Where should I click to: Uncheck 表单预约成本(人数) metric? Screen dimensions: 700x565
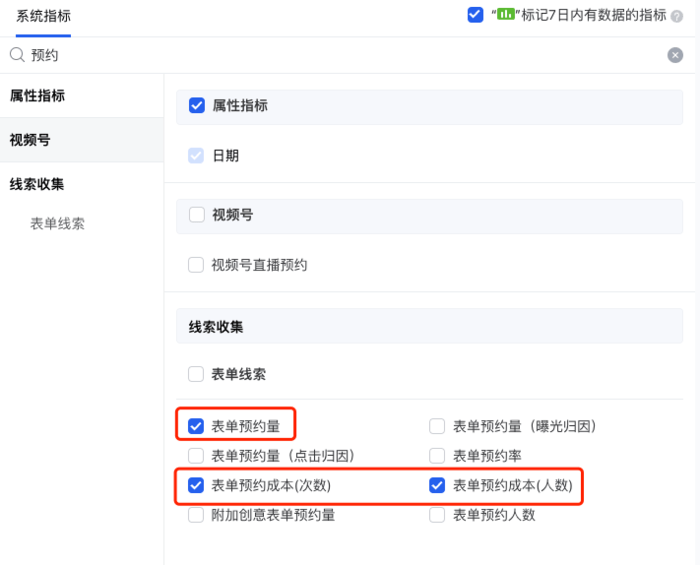pos(437,486)
